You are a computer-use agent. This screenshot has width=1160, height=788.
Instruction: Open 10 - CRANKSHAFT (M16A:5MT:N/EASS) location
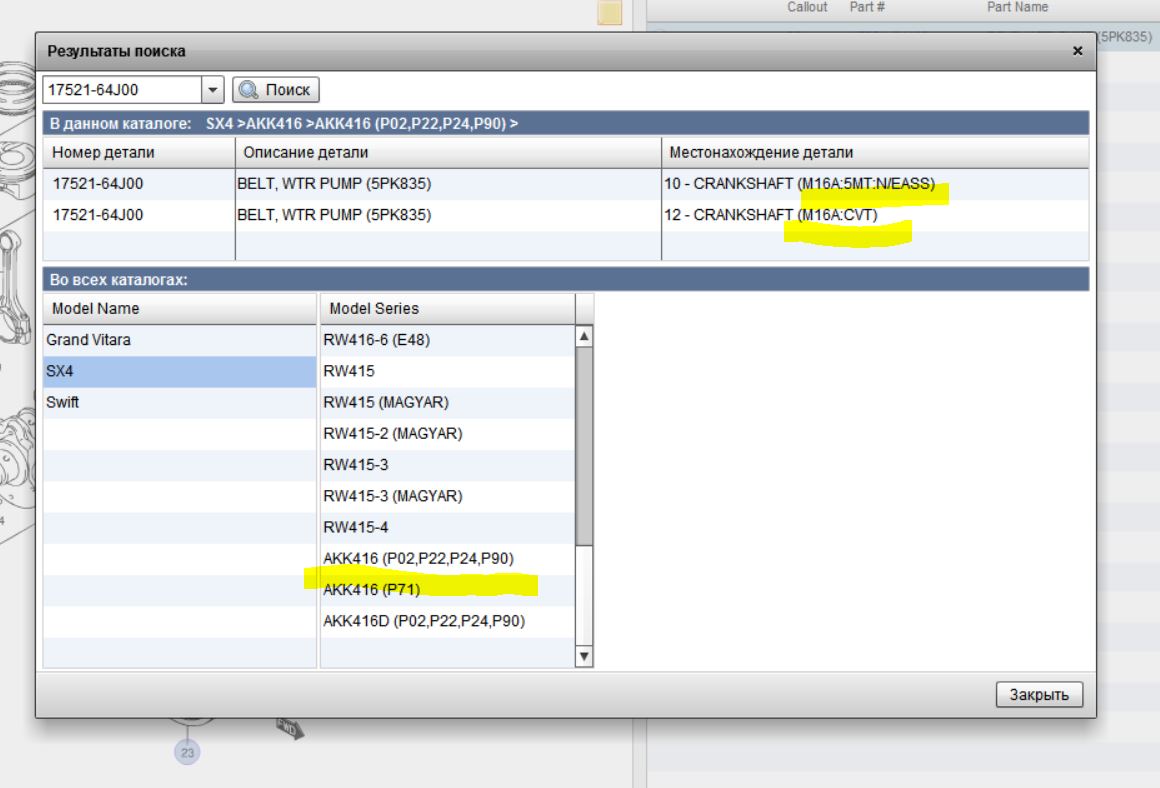click(x=798, y=184)
